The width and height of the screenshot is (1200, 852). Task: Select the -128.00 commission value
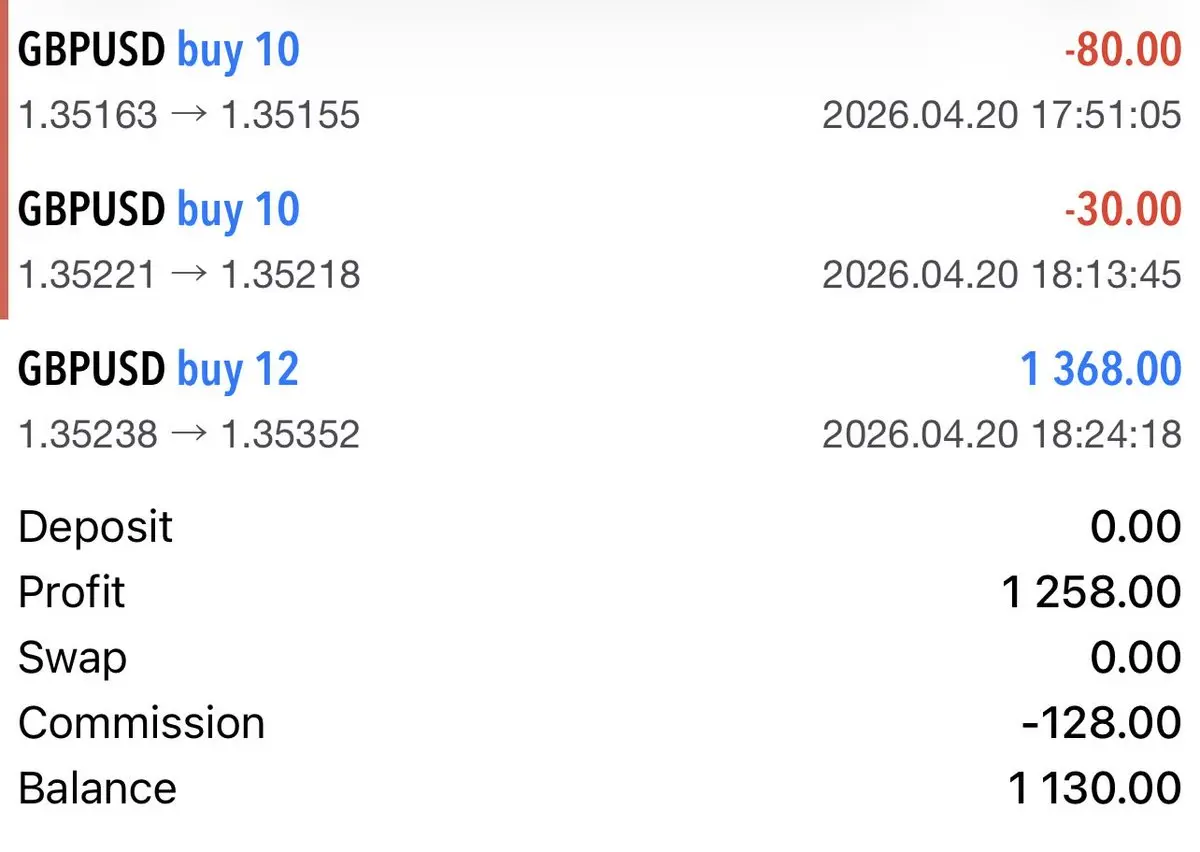pyautogui.click(x=1101, y=723)
